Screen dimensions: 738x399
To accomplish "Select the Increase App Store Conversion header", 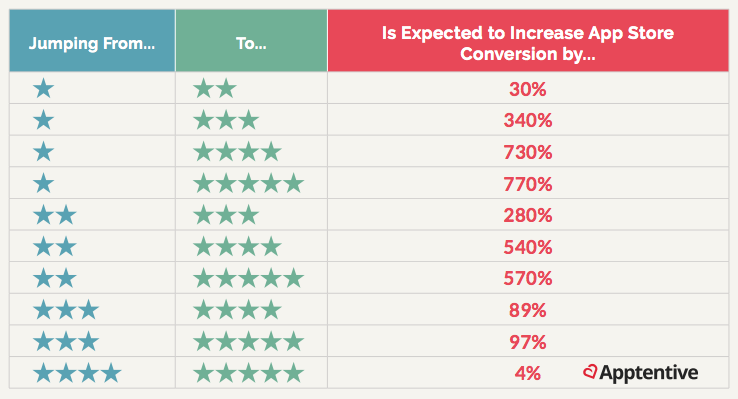I will 528,41.
